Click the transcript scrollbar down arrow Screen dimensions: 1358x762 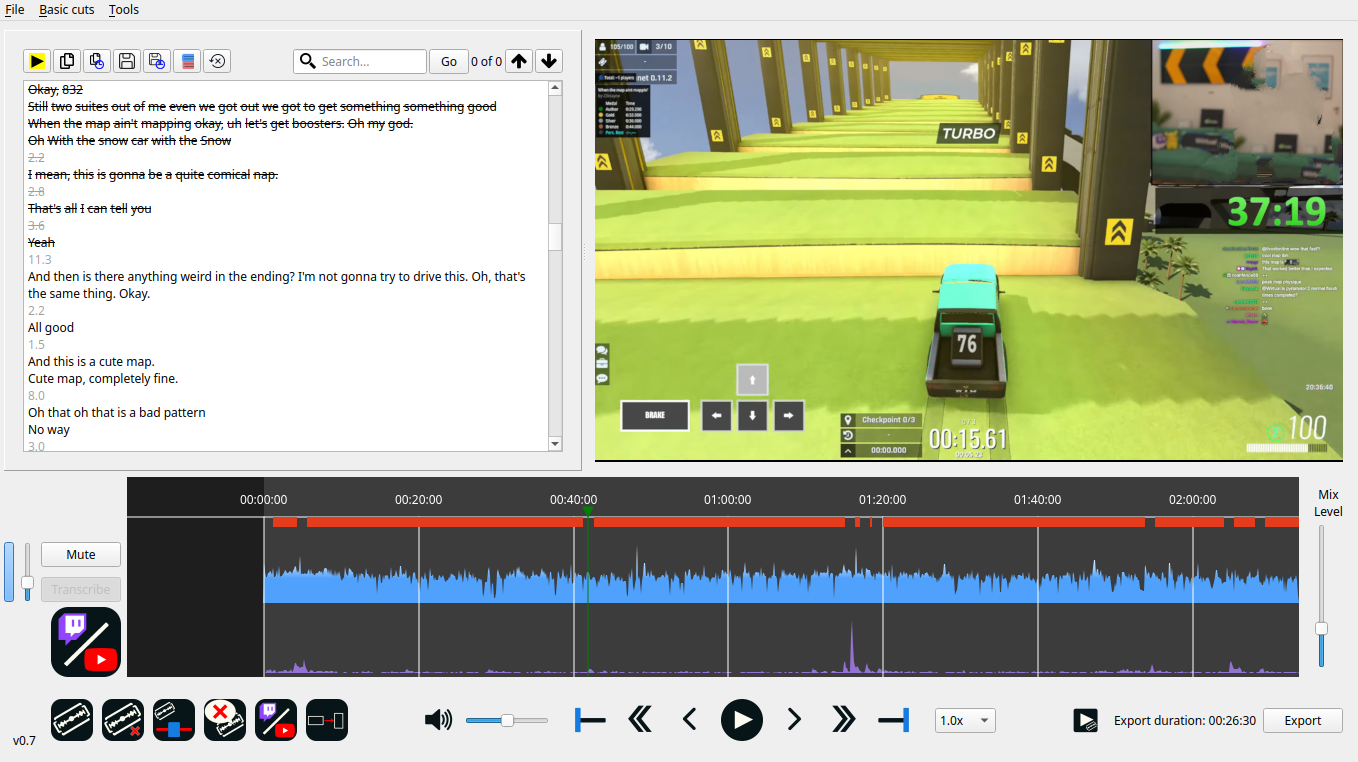(x=556, y=444)
